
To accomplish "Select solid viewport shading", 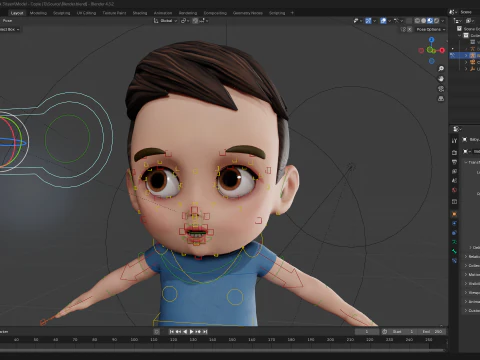I will point(424,21).
